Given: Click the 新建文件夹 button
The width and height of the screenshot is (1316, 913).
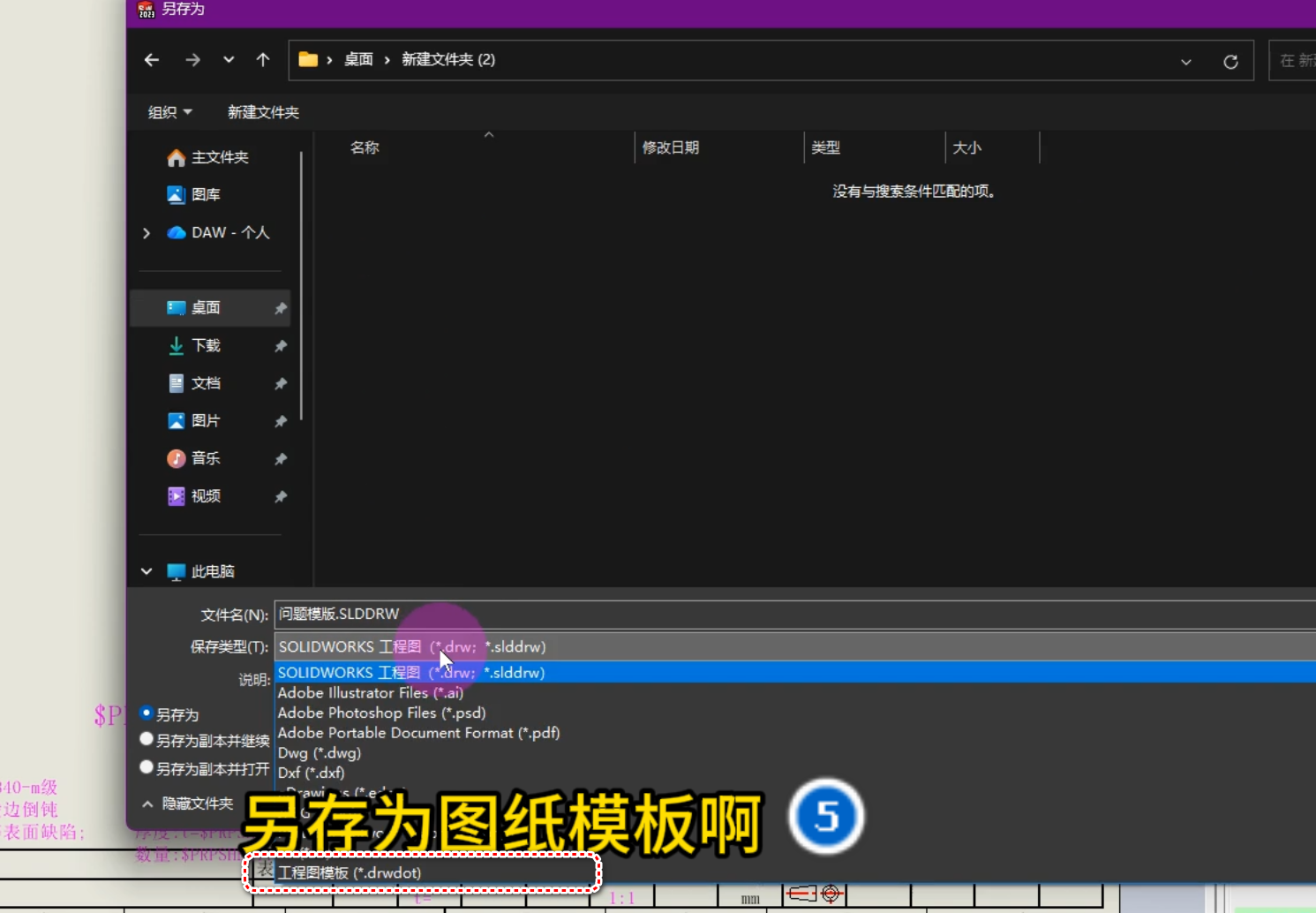Looking at the screenshot, I should point(263,111).
